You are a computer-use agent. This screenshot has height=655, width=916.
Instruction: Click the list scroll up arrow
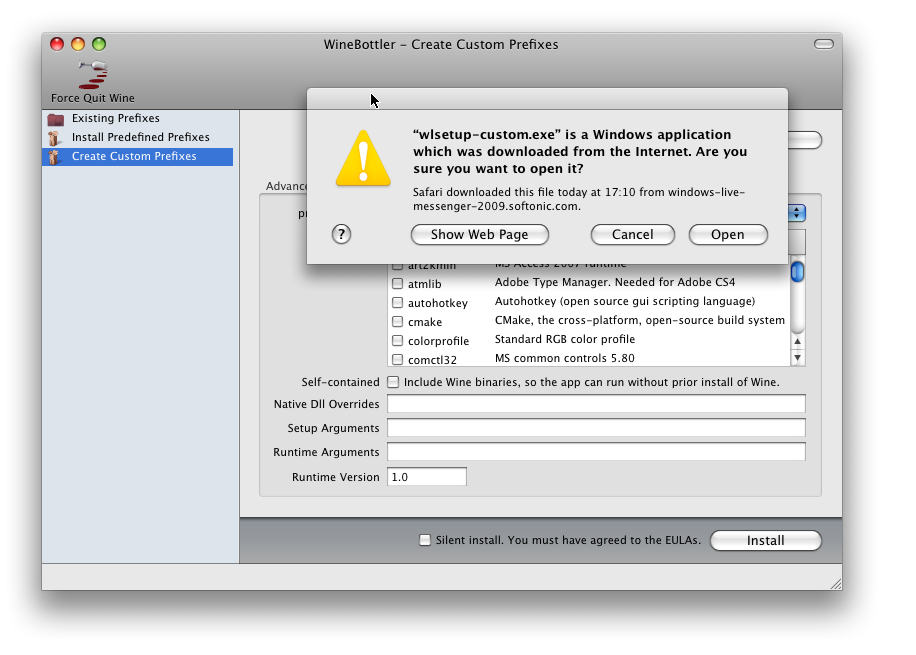click(797, 341)
